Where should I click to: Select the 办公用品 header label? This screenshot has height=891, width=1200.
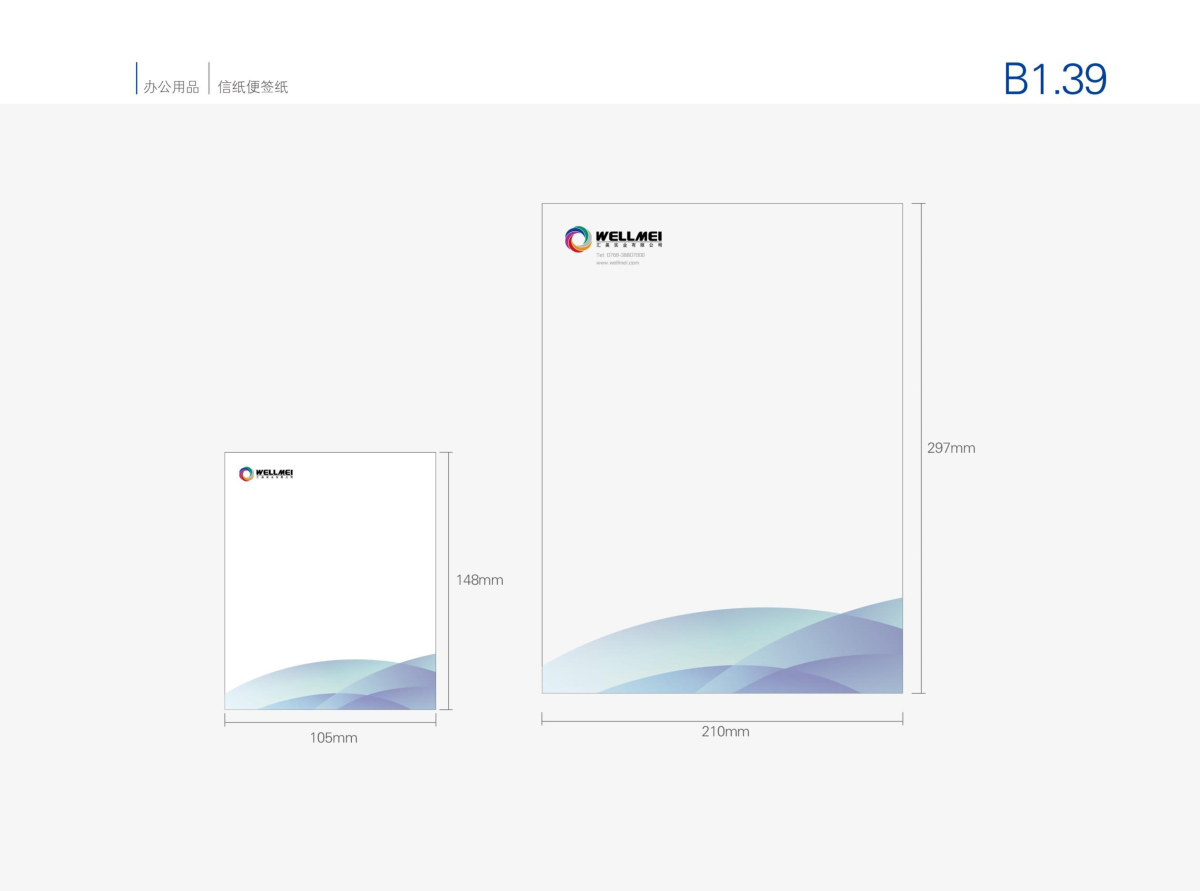tap(171, 87)
